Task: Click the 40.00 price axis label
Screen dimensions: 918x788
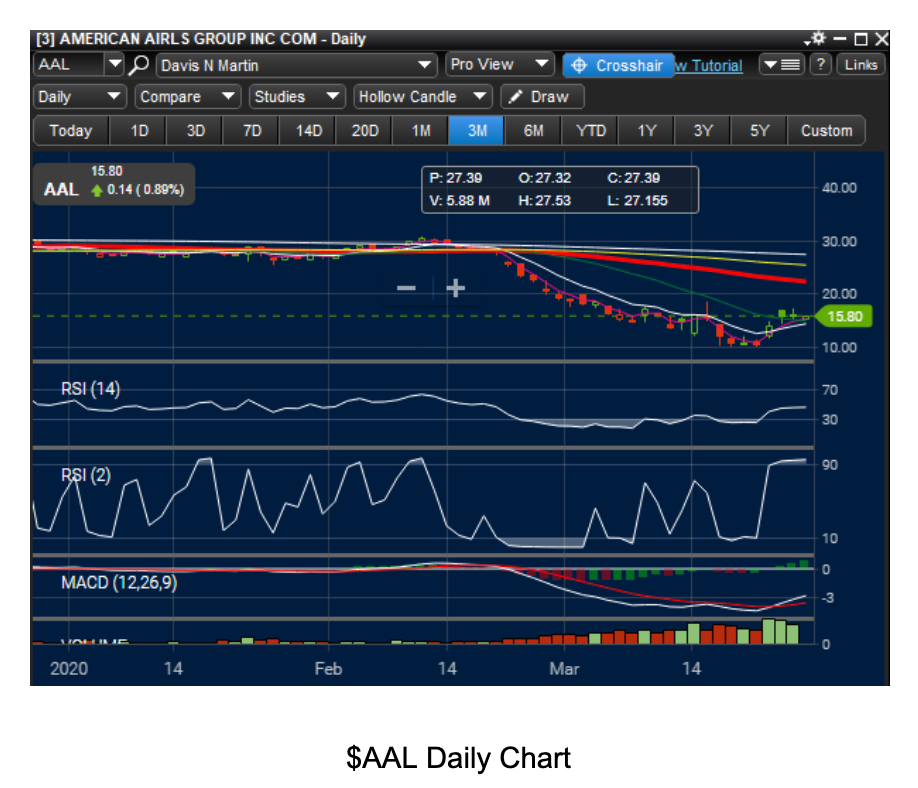Action: click(839, 188)
